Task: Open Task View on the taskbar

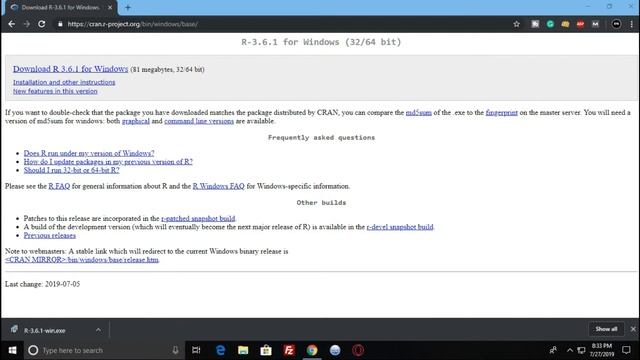Action: pyautogui.click(x=196, y=350)
